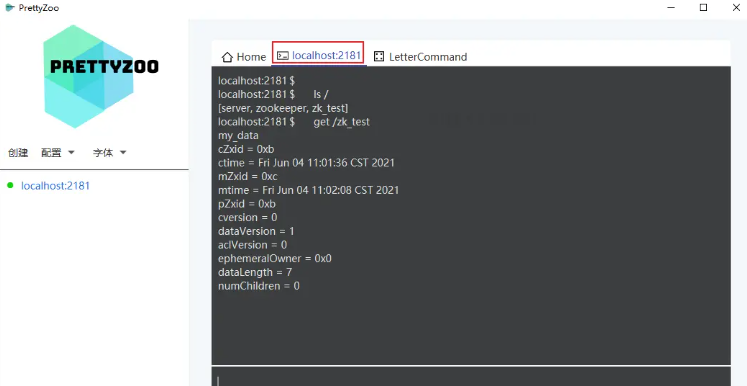Select localhost:2181 server in sidebar list

[x=55, y=185]
